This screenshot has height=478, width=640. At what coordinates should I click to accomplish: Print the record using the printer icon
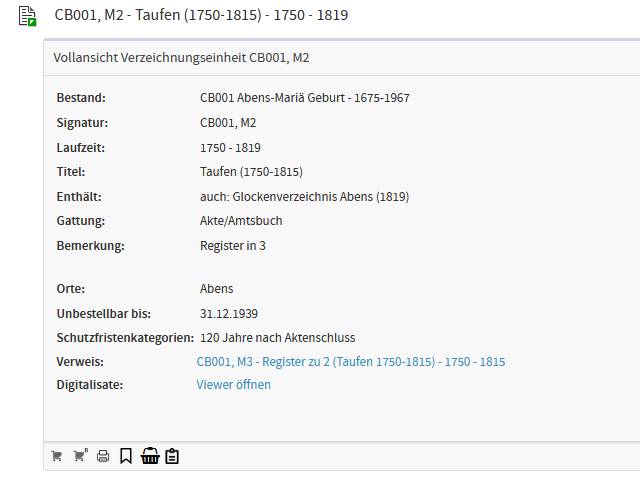tap(103, 457)
